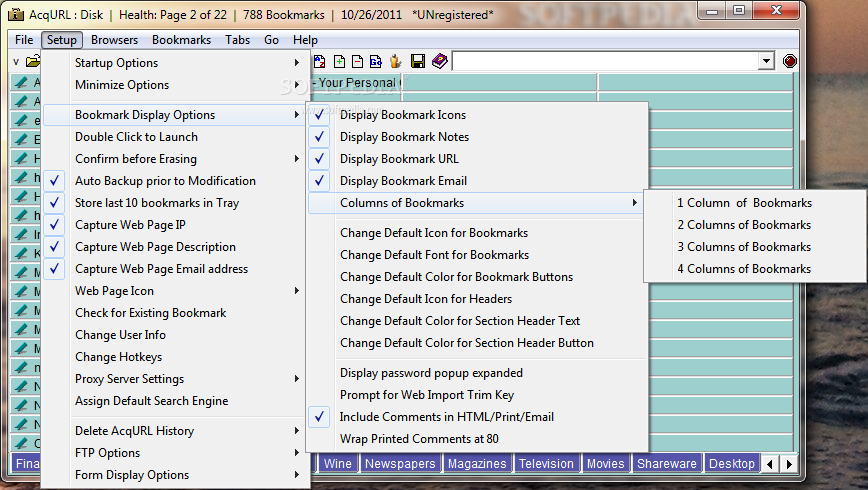This screenshot has height=490, width=868.
Task: Open the Browsers menu
Action: pos(114,40)
